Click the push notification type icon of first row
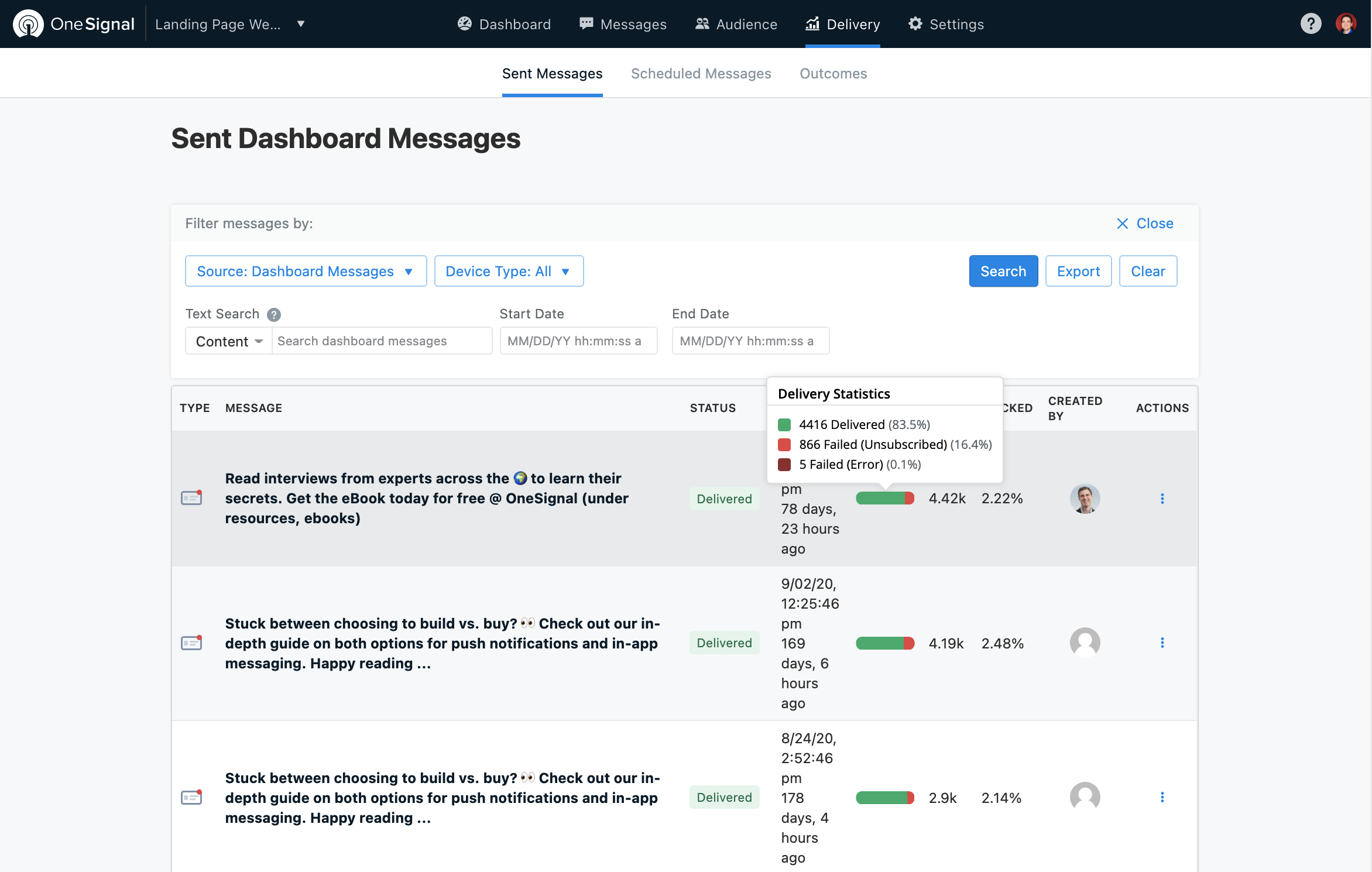Image resolution: width=1372 pixels, height=872 pixels. click(x=191, y=498)
